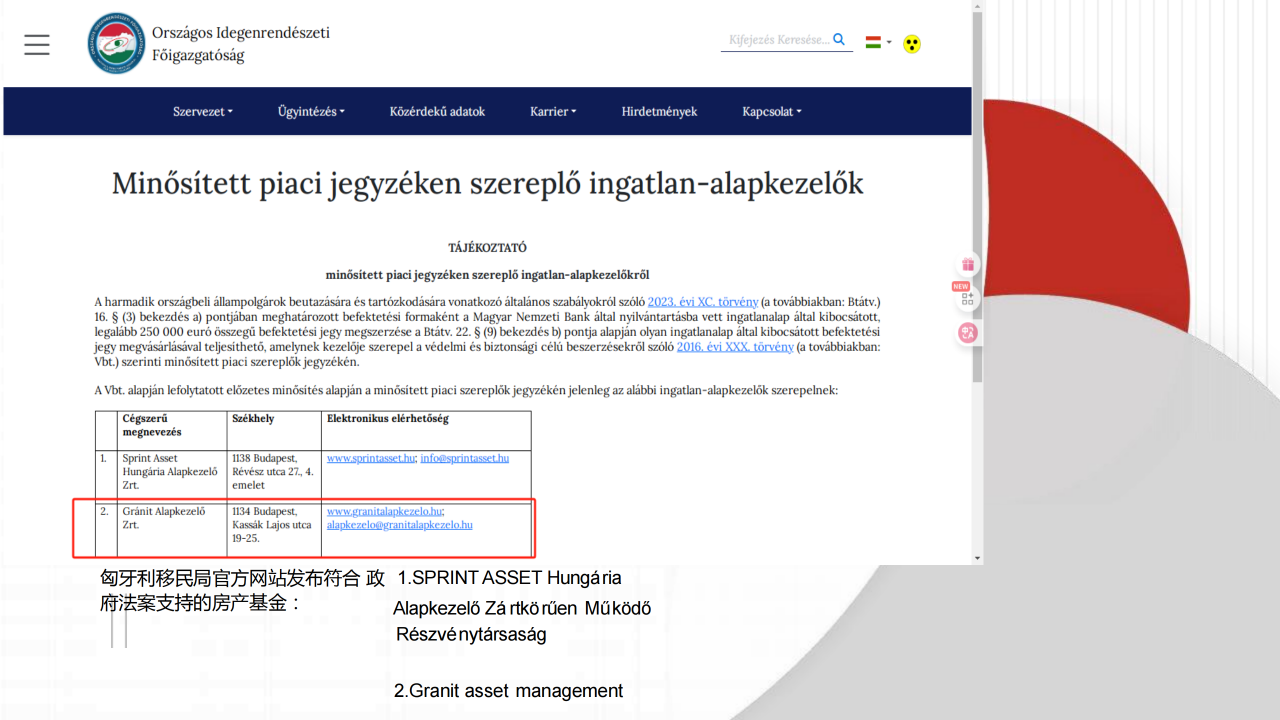Open the Hirdetmények menu item
The image size is (1280, 720).
coord(659,112)
